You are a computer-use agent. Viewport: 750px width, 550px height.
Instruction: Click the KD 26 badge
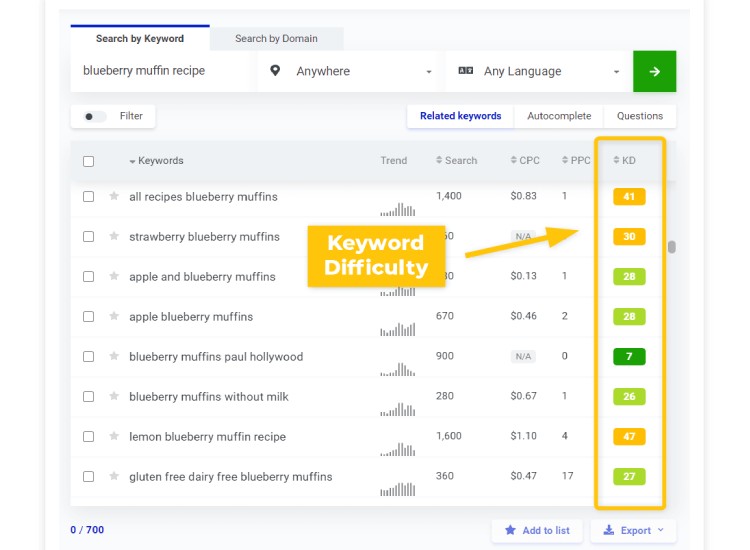[629, 396]
